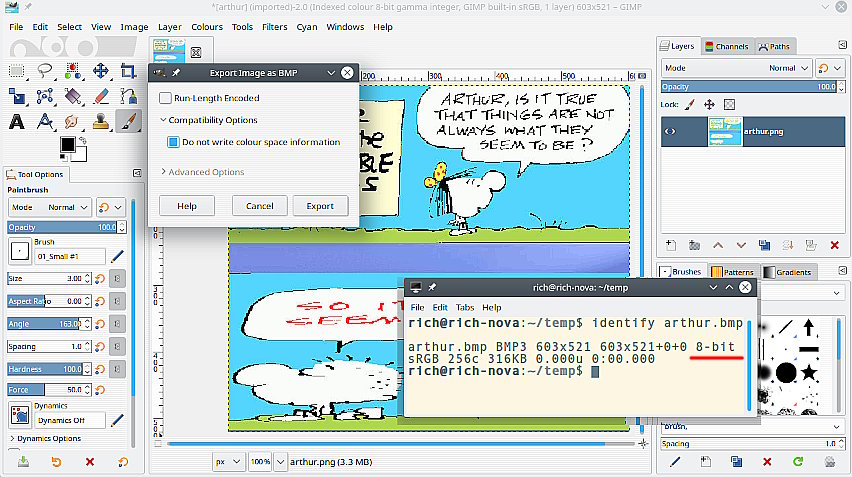Duplicate the arthur.png layer
Screen dimensions: 852x477
point(765,246)
